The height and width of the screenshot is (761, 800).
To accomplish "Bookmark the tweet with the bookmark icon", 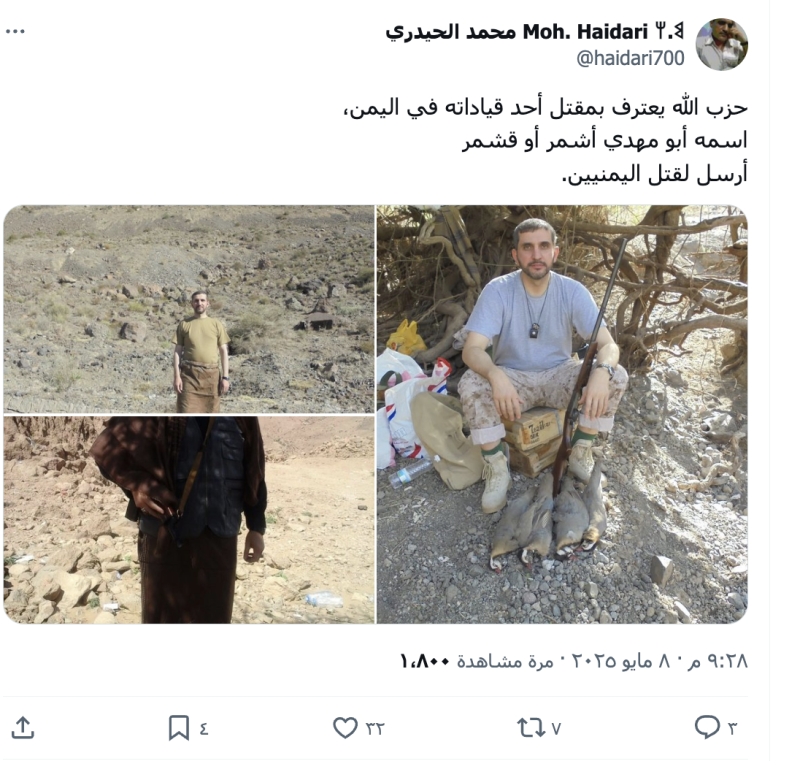I will tap(179, 727).
